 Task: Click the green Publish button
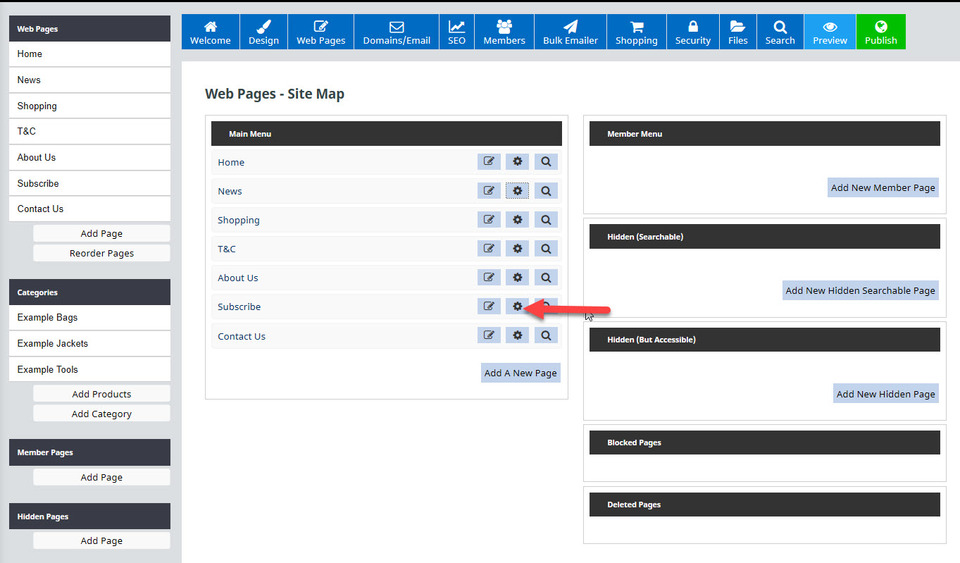[880, 32]
